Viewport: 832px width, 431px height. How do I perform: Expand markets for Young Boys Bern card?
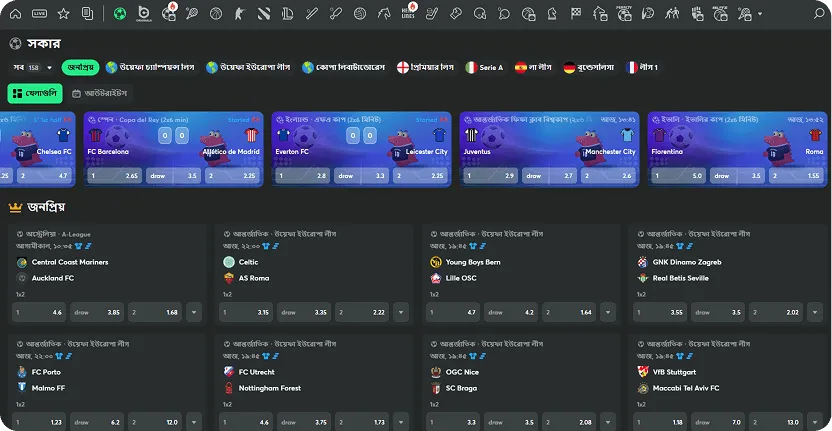[608, 313]
